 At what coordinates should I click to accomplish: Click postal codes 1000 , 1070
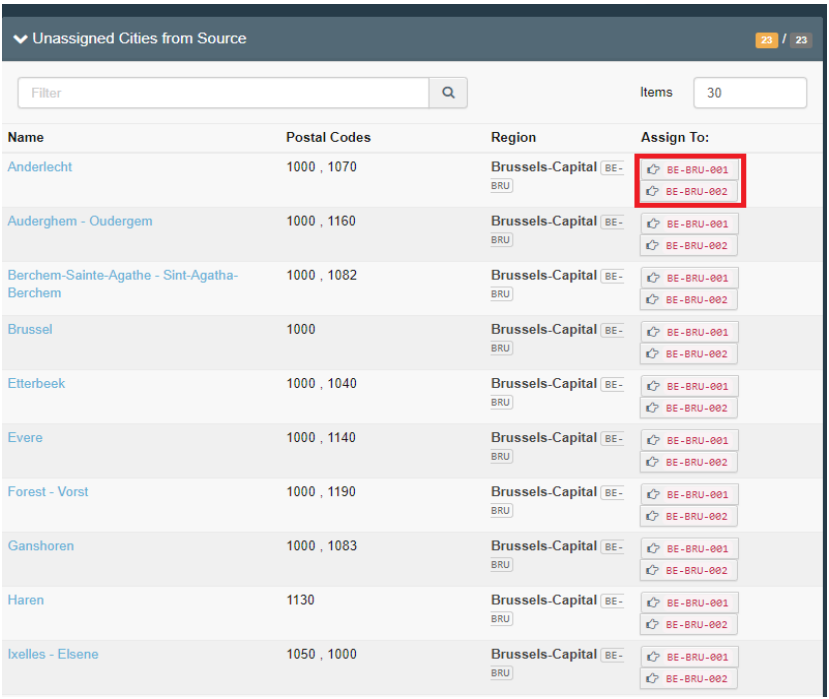click(321, 167)
